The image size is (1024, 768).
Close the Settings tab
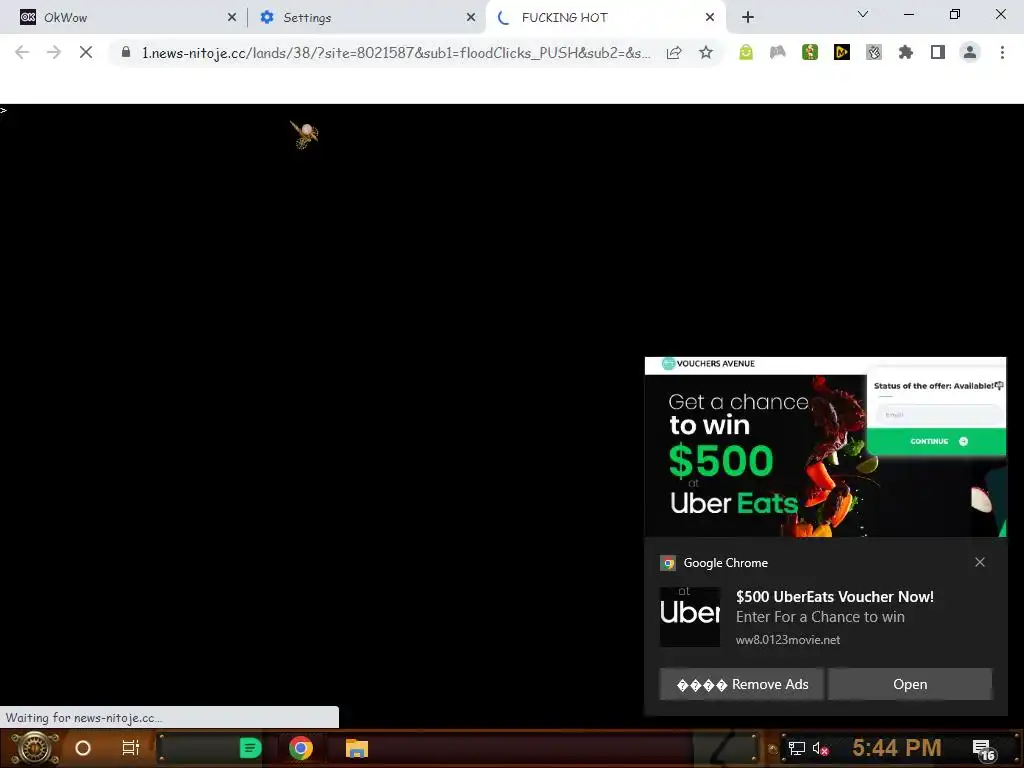coord(471,18)
